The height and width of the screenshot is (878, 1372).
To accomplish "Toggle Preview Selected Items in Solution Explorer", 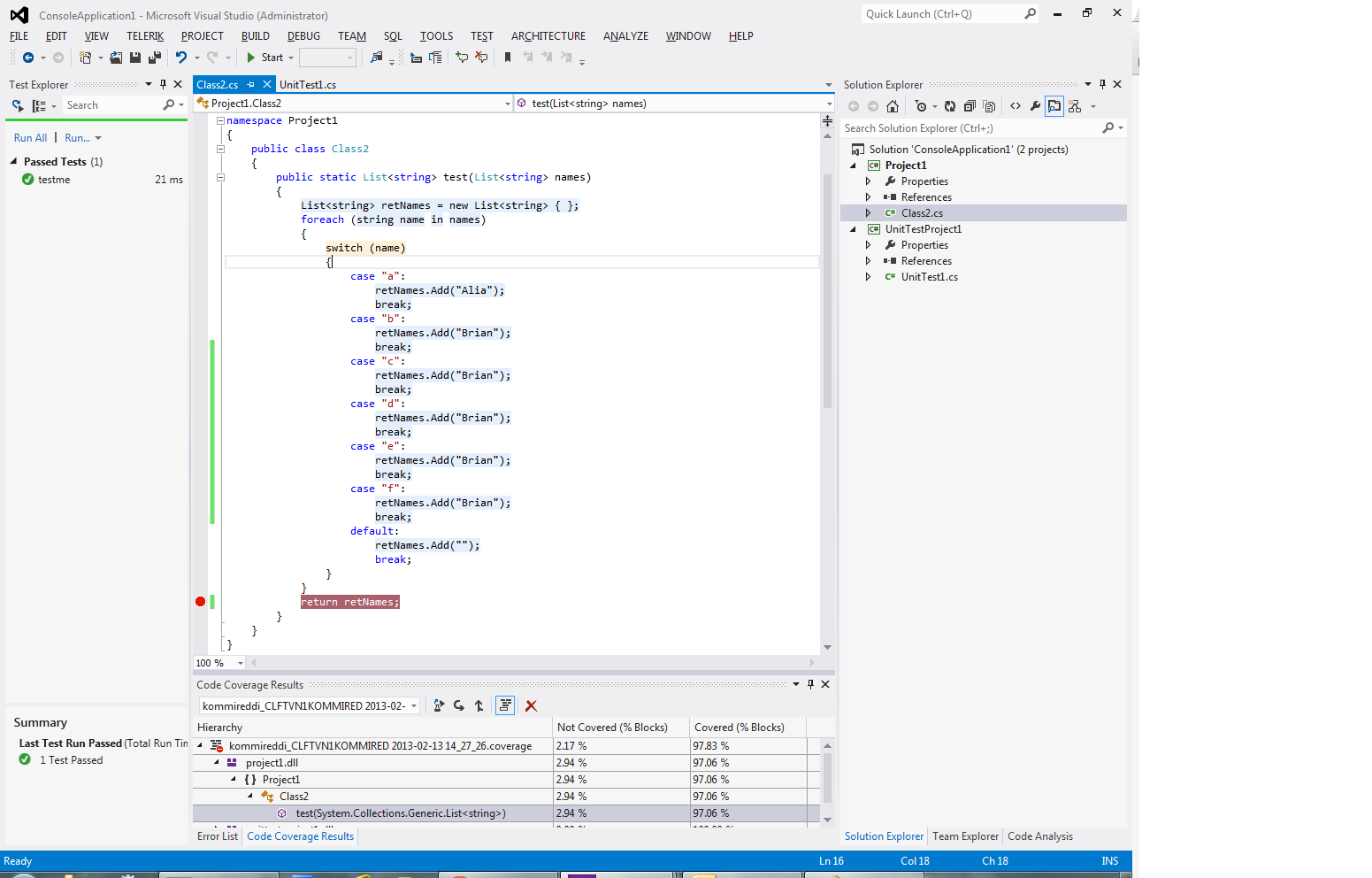I will [1054, 106].
